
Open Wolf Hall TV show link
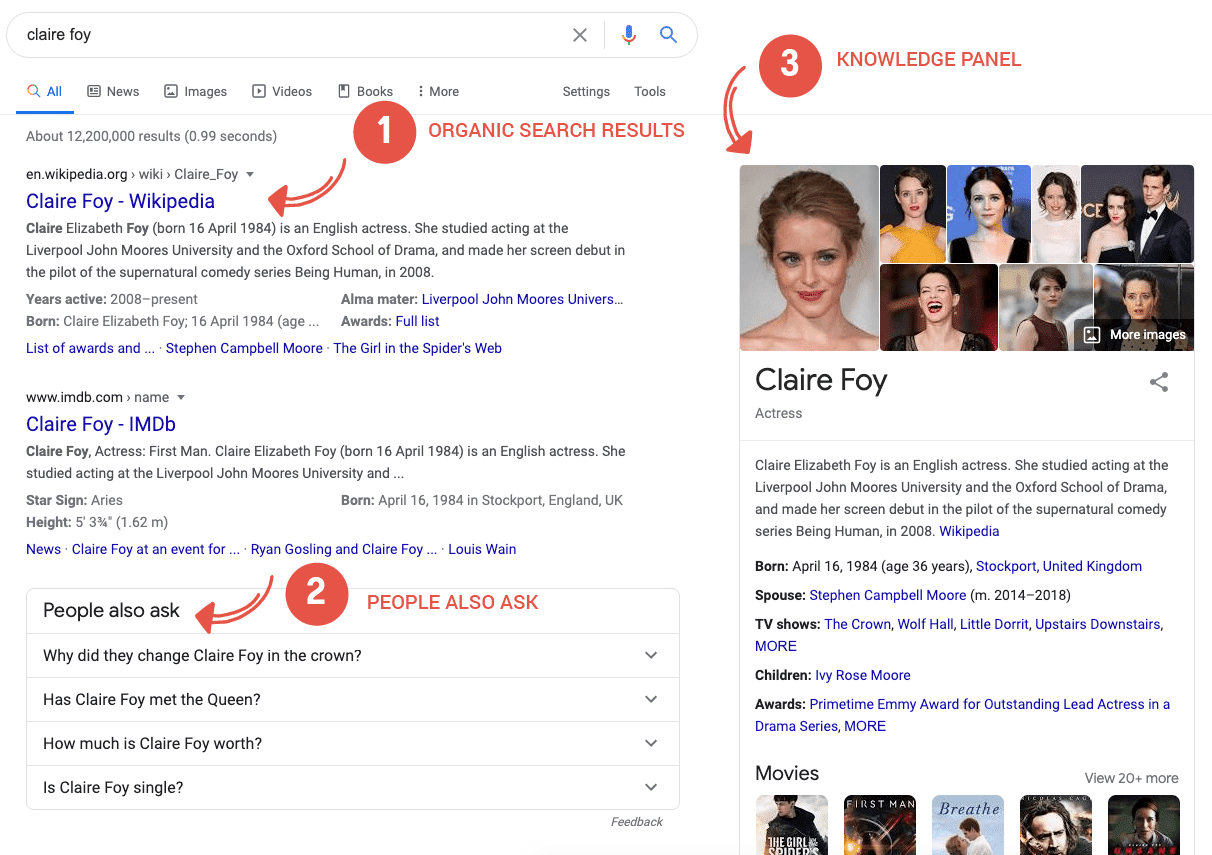click(925, 624)
